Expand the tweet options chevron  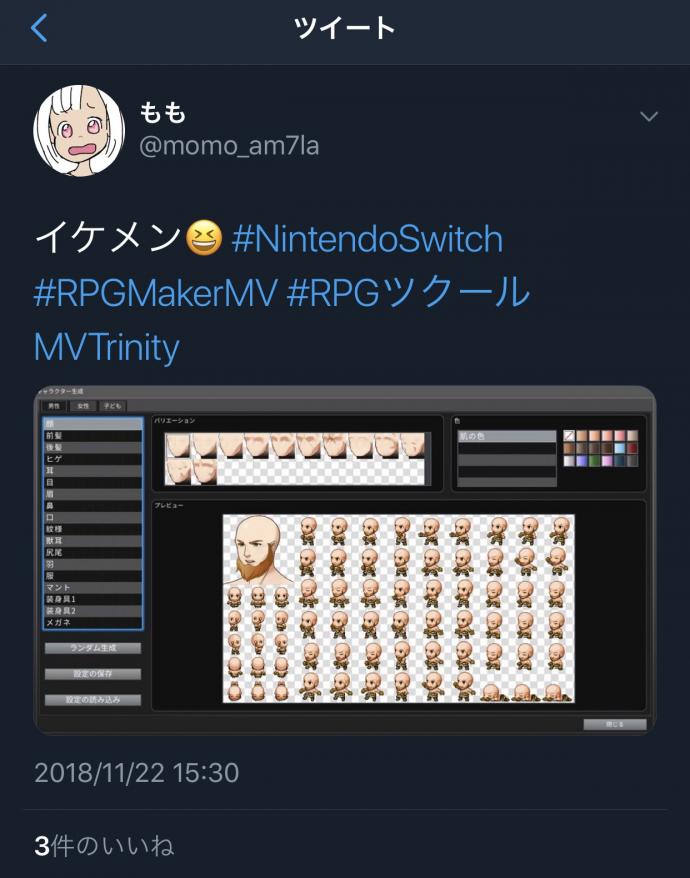point(649,116)
